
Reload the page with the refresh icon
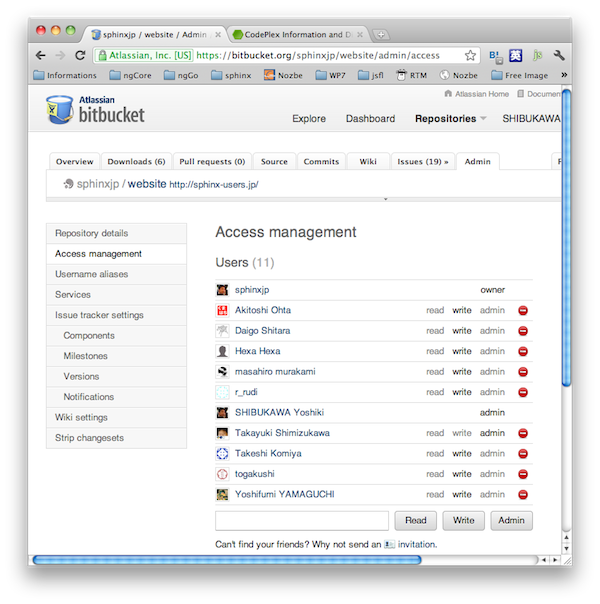80,55
